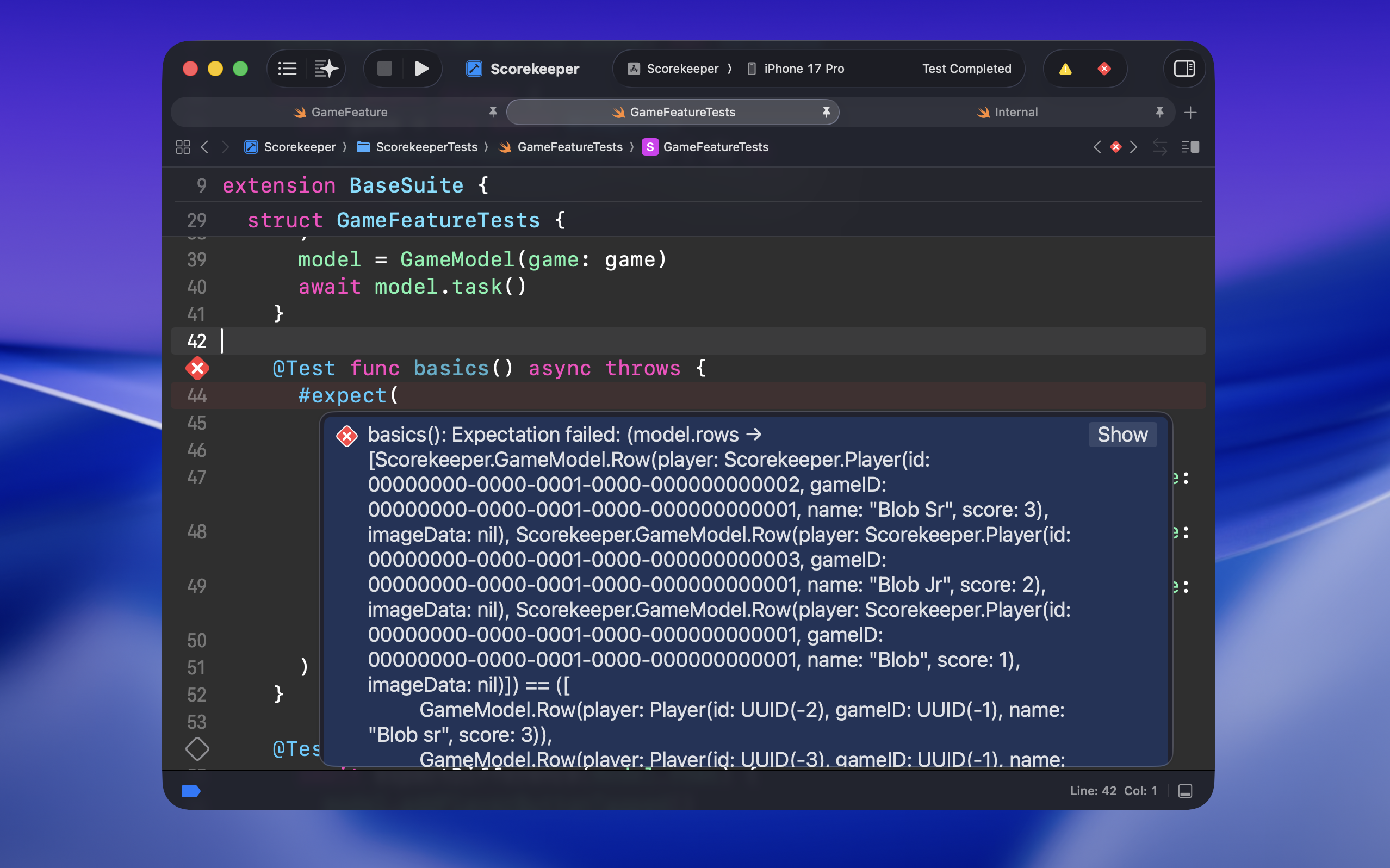Add a new editor tab
1390x868 pixels.
coord(1190,113)
